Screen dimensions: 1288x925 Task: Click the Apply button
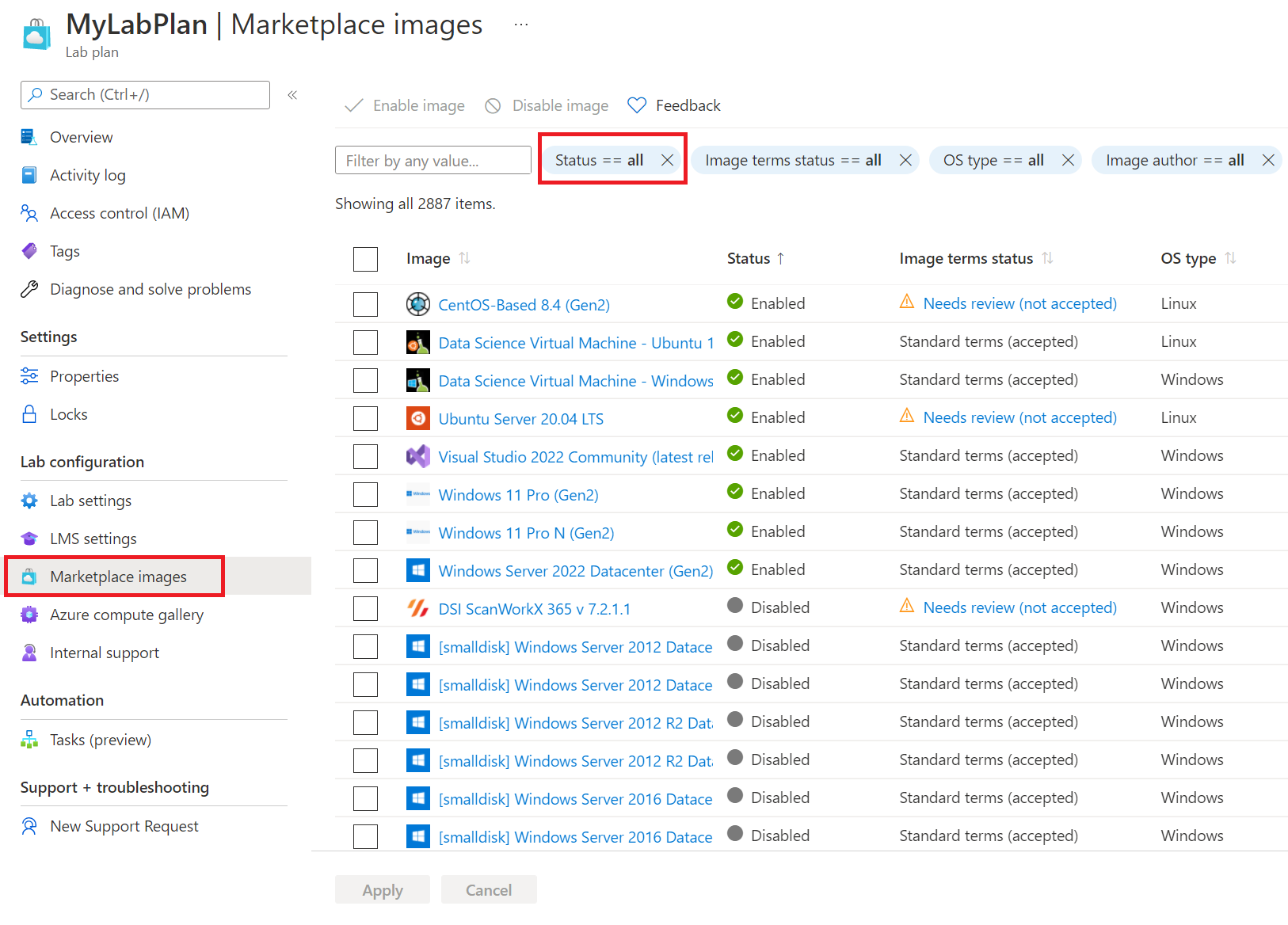pos(382,889)
